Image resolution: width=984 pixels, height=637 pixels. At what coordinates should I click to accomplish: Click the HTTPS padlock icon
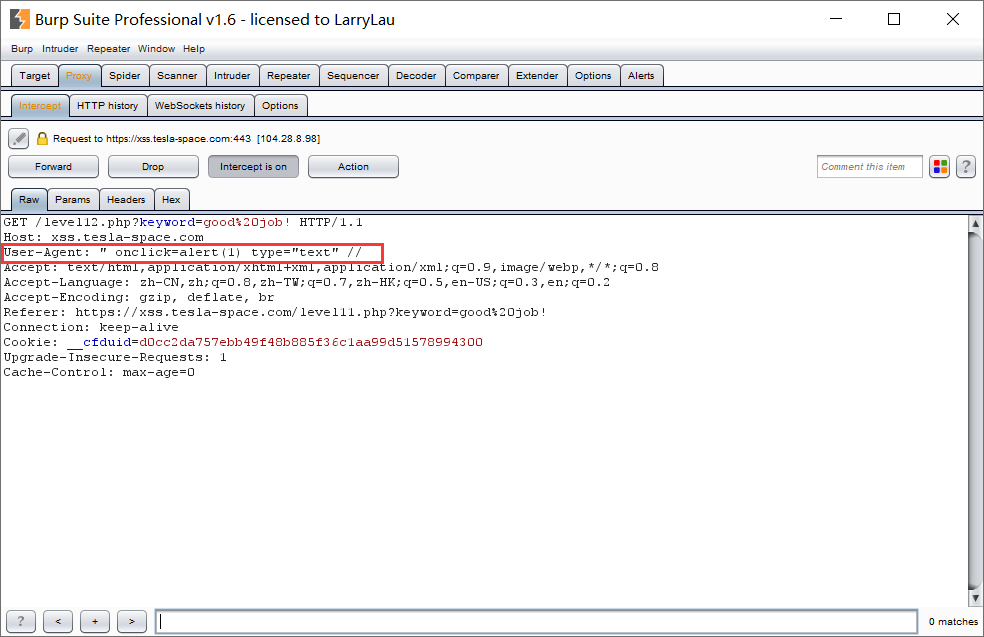click(42, 139)
